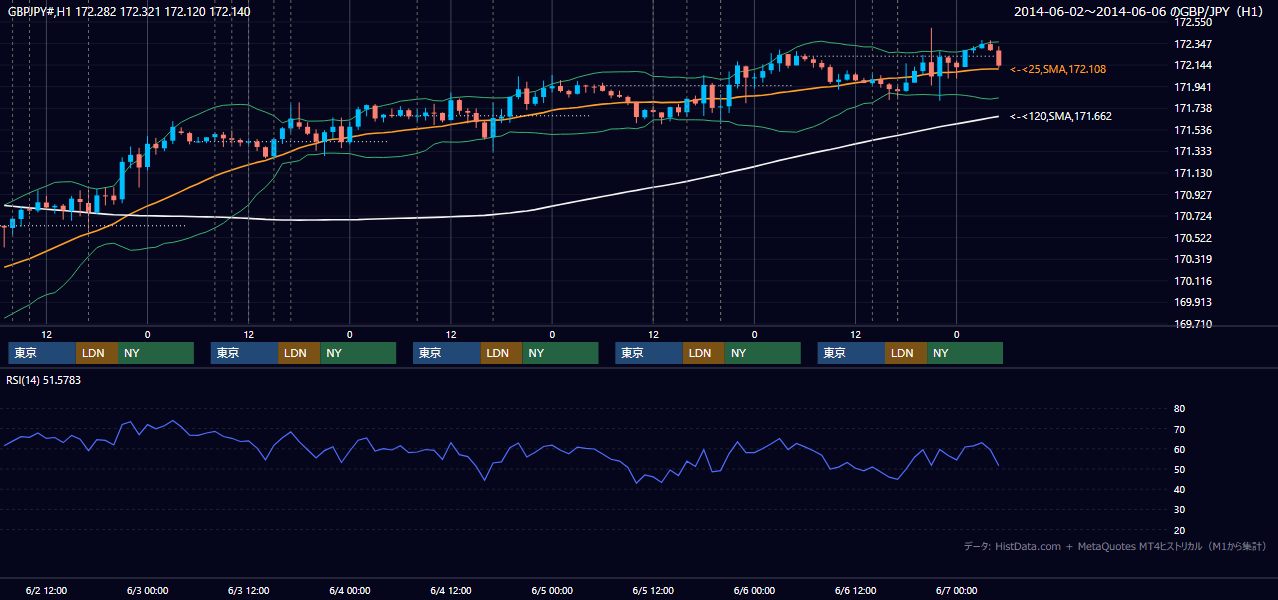
Task: Click the 6/3 12:00 time label
Action: point(248,590)
